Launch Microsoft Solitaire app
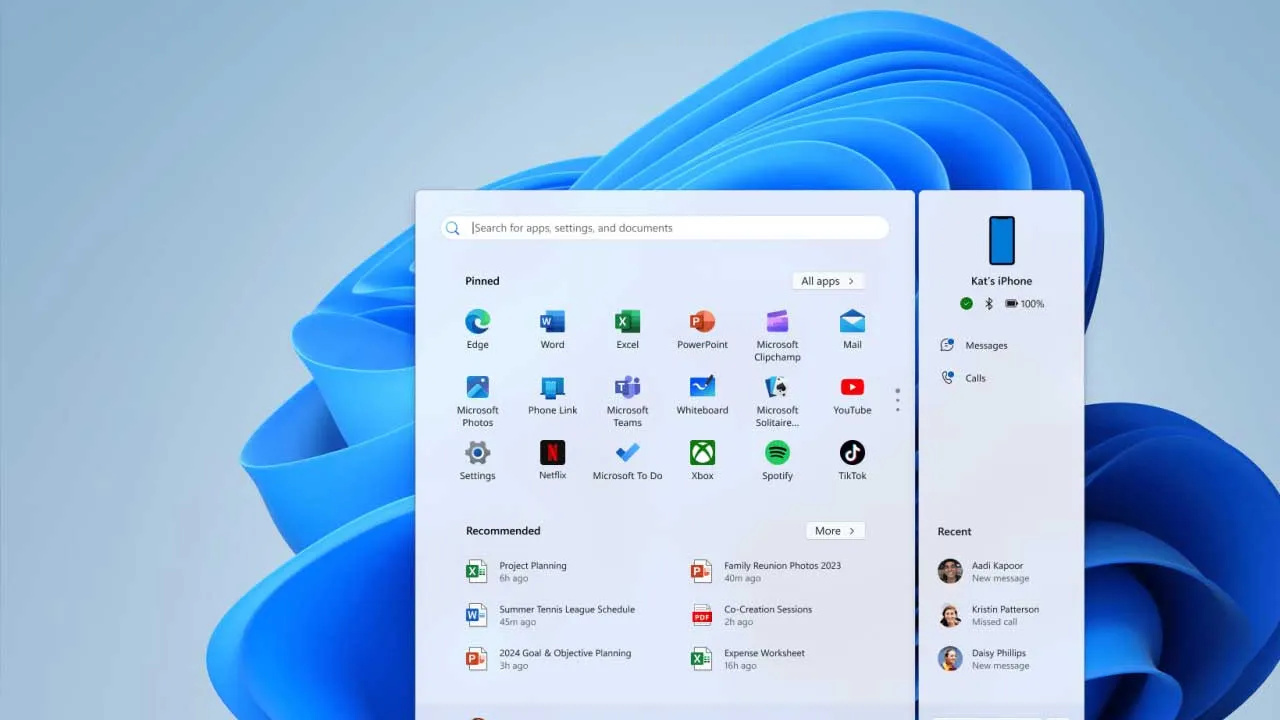 777,401
